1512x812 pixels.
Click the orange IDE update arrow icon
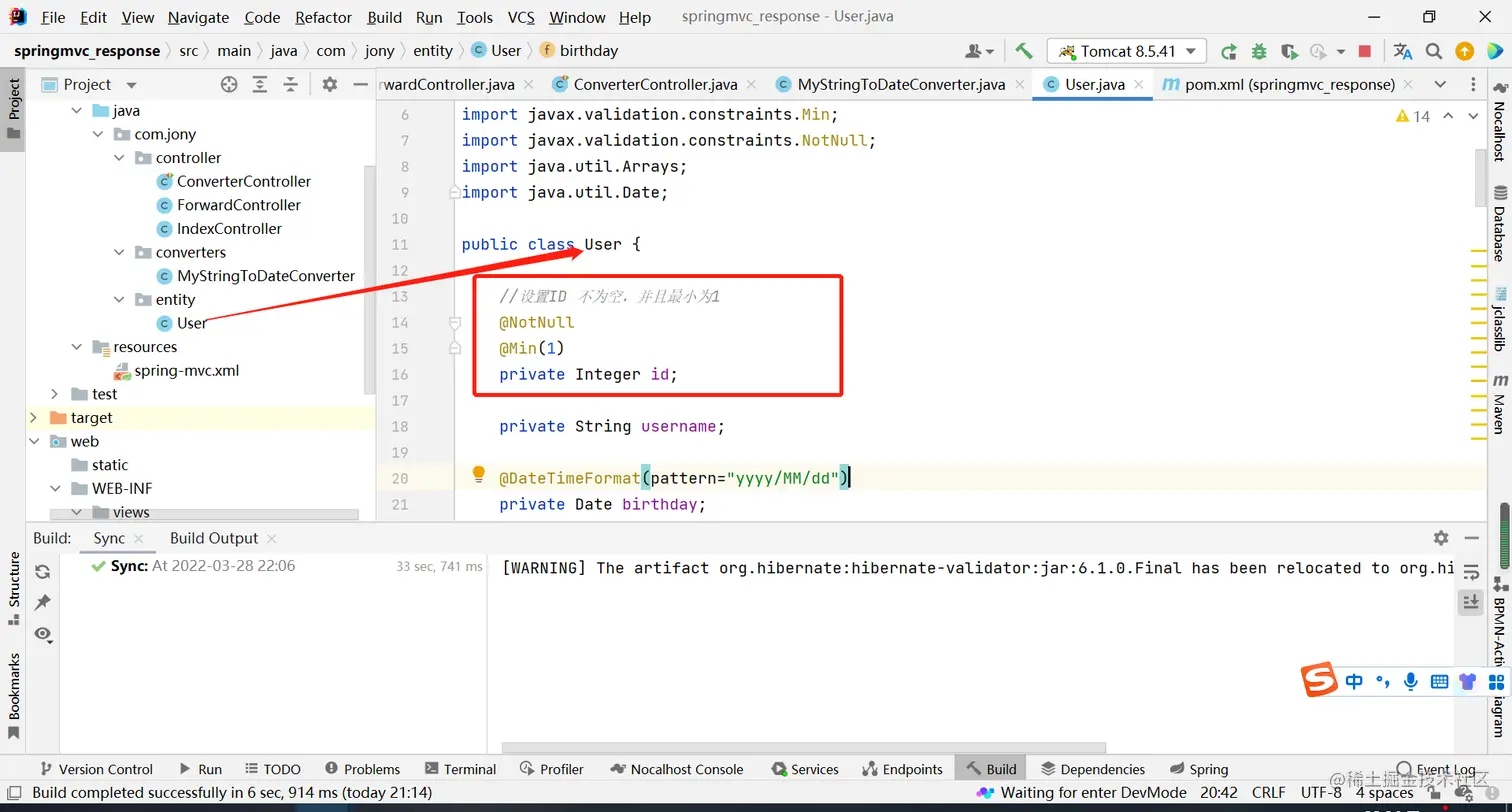pos(1464,51)
